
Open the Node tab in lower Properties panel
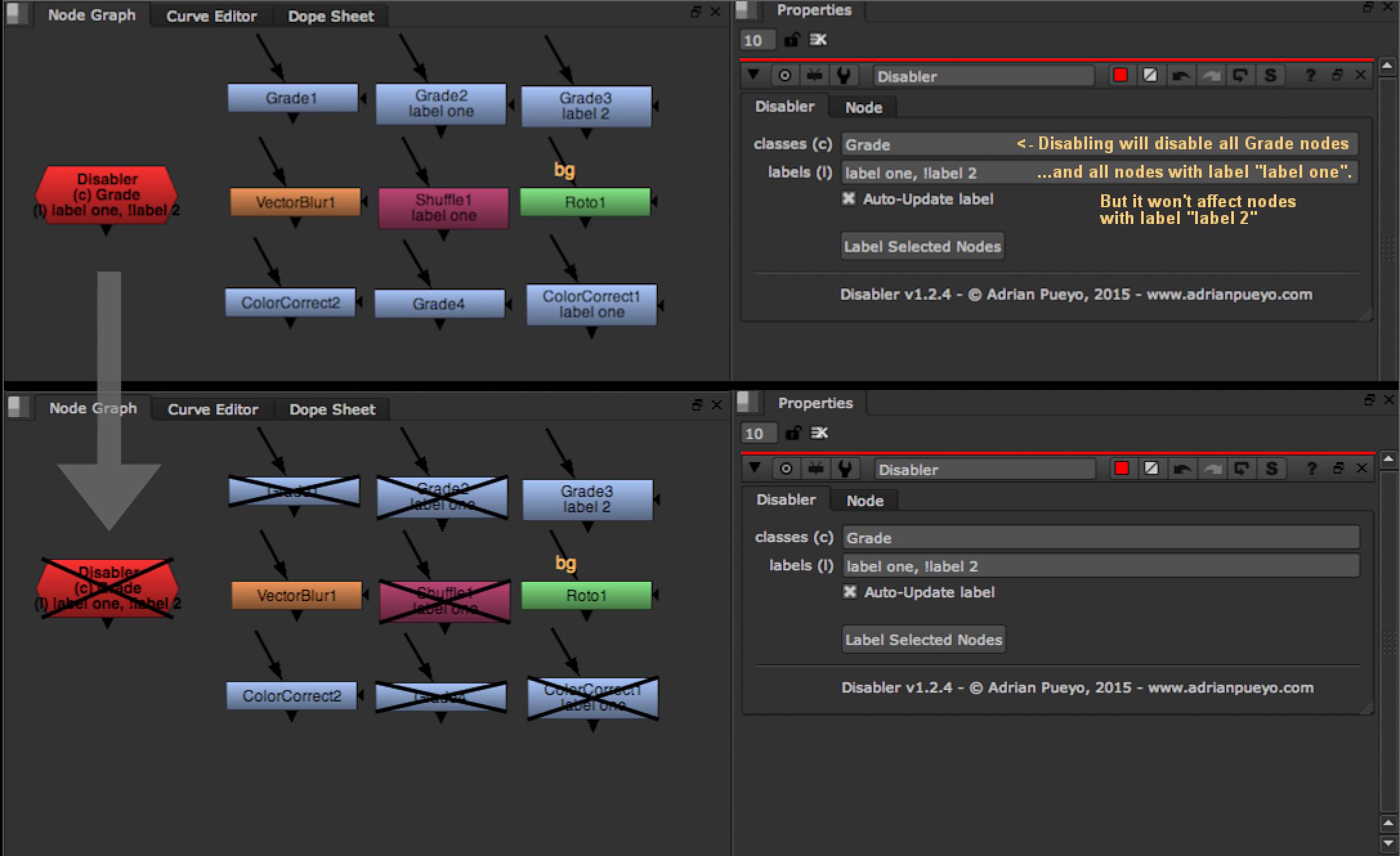point(864,501)
